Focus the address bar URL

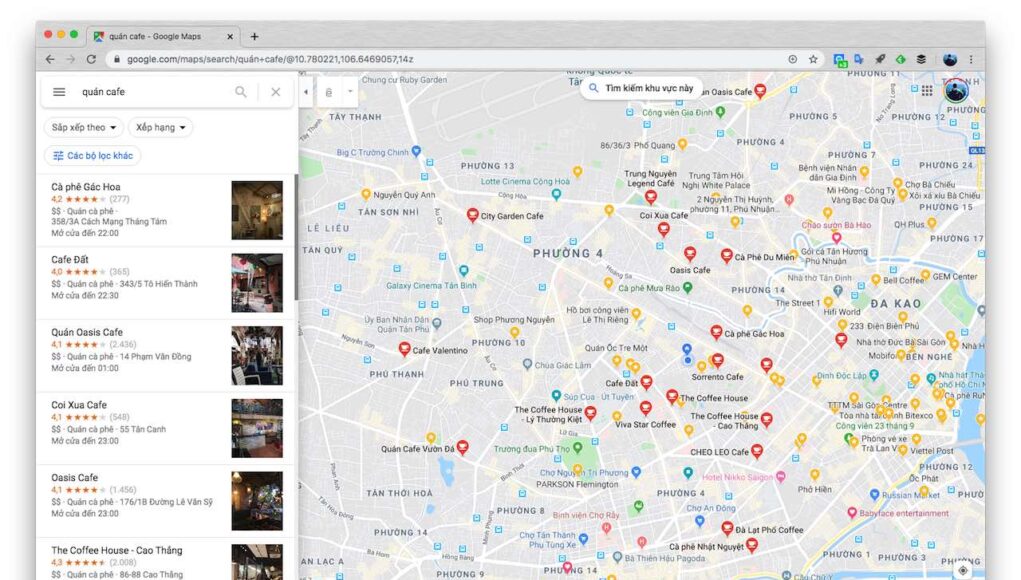coord(270,59)
